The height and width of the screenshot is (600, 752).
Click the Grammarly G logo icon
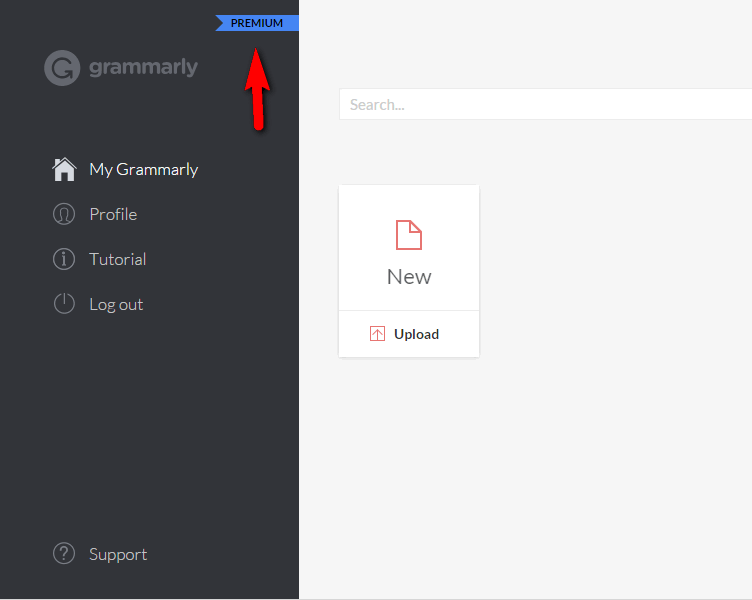pos(62,68)
